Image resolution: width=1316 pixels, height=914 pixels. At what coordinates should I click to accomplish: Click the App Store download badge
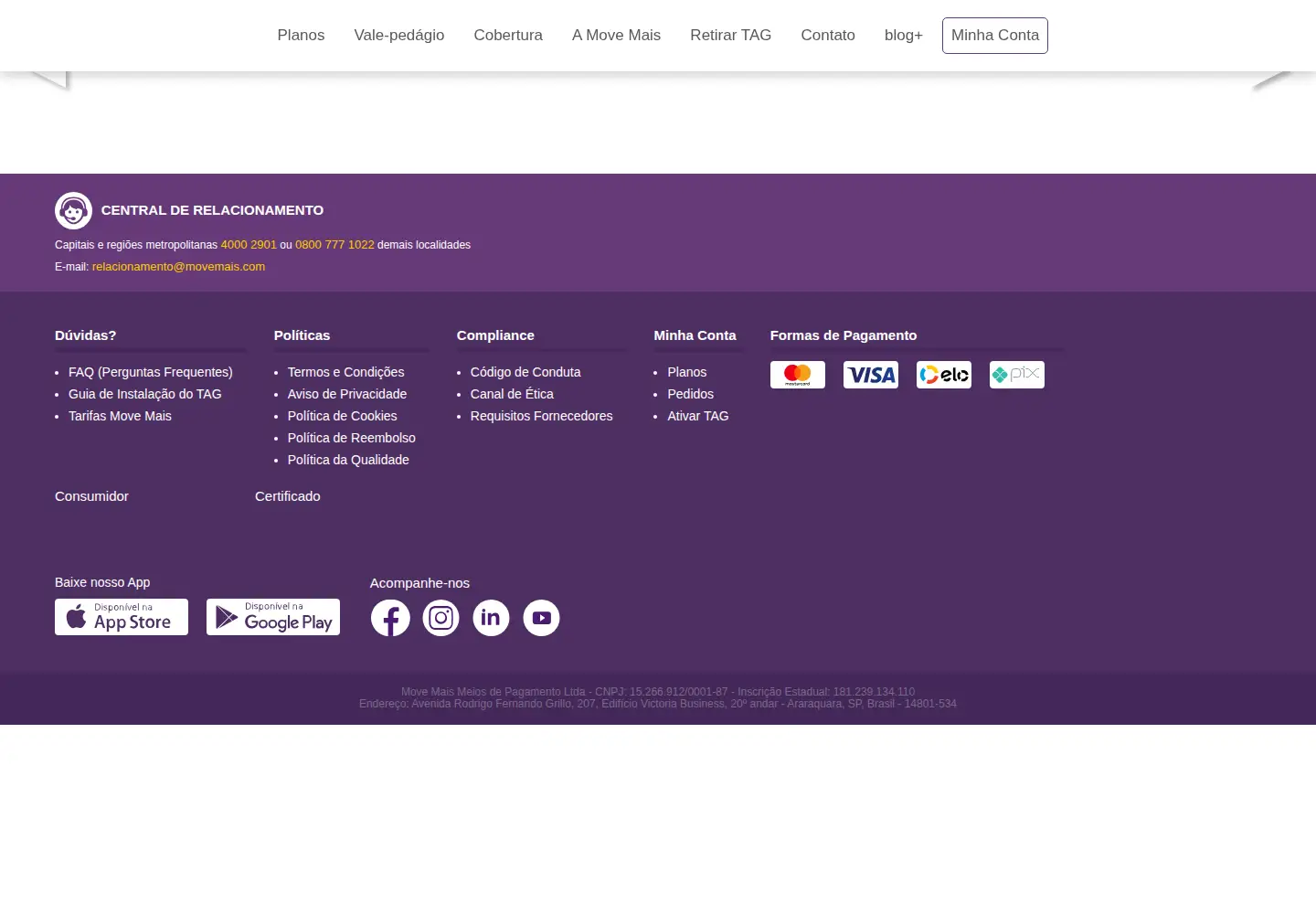pos(122,617)
